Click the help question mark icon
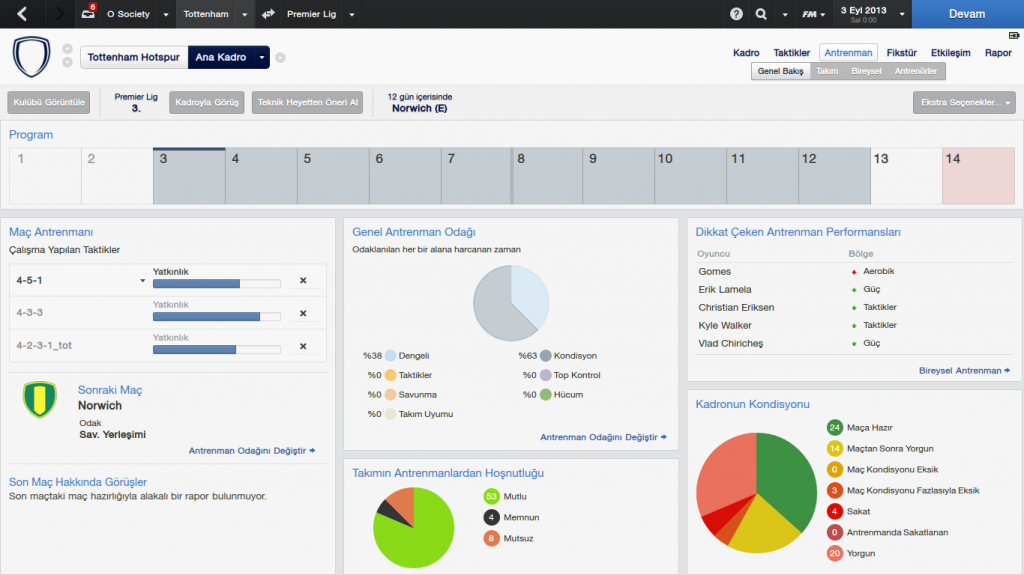The height and width of the screenshot is (575, 1024). tap(737, 14)
